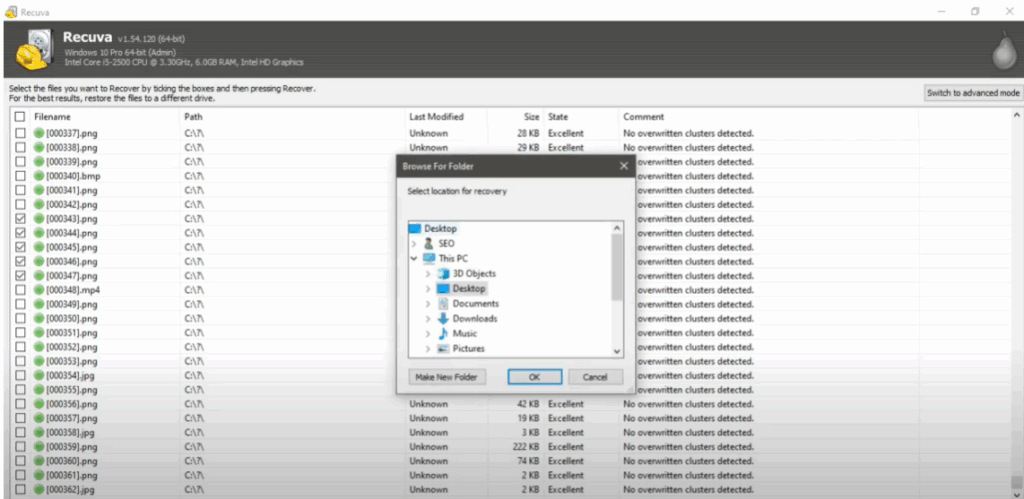Toggle the select-all checkbox in header

20,117
